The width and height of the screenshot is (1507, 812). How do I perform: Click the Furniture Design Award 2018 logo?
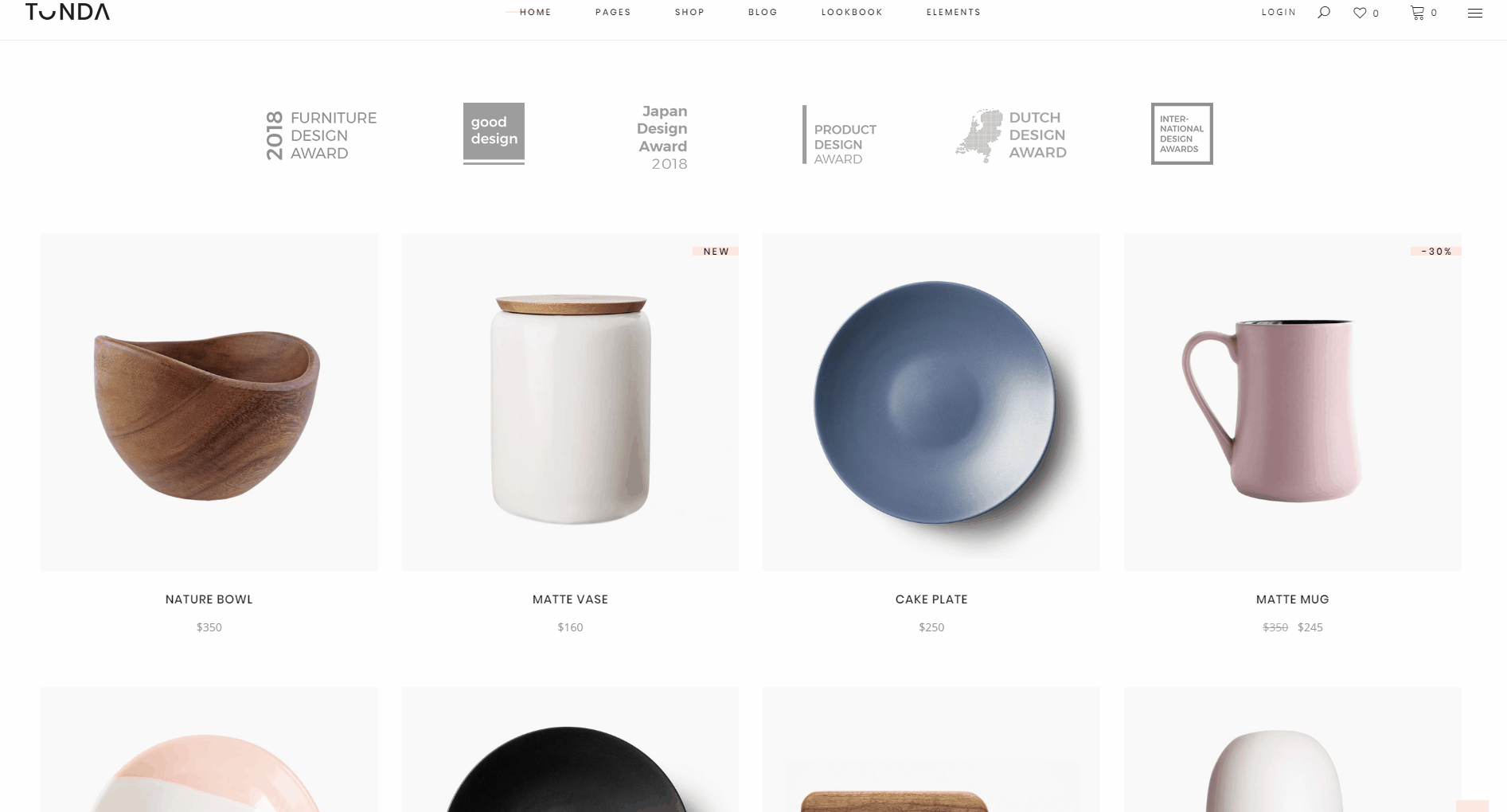tap(321, 135)
